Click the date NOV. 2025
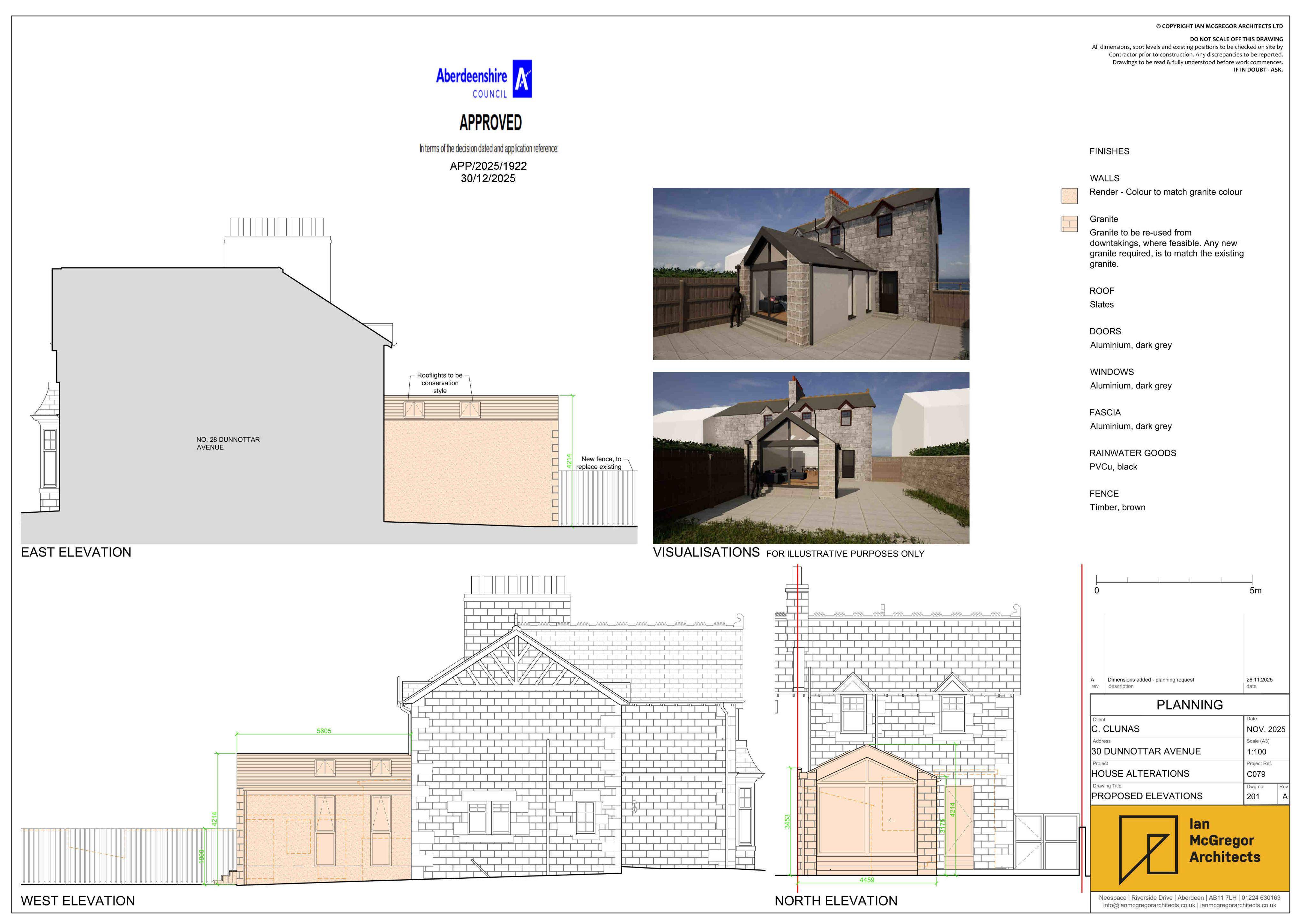This screenshot has height=924, width=1307. (1266, 729)
